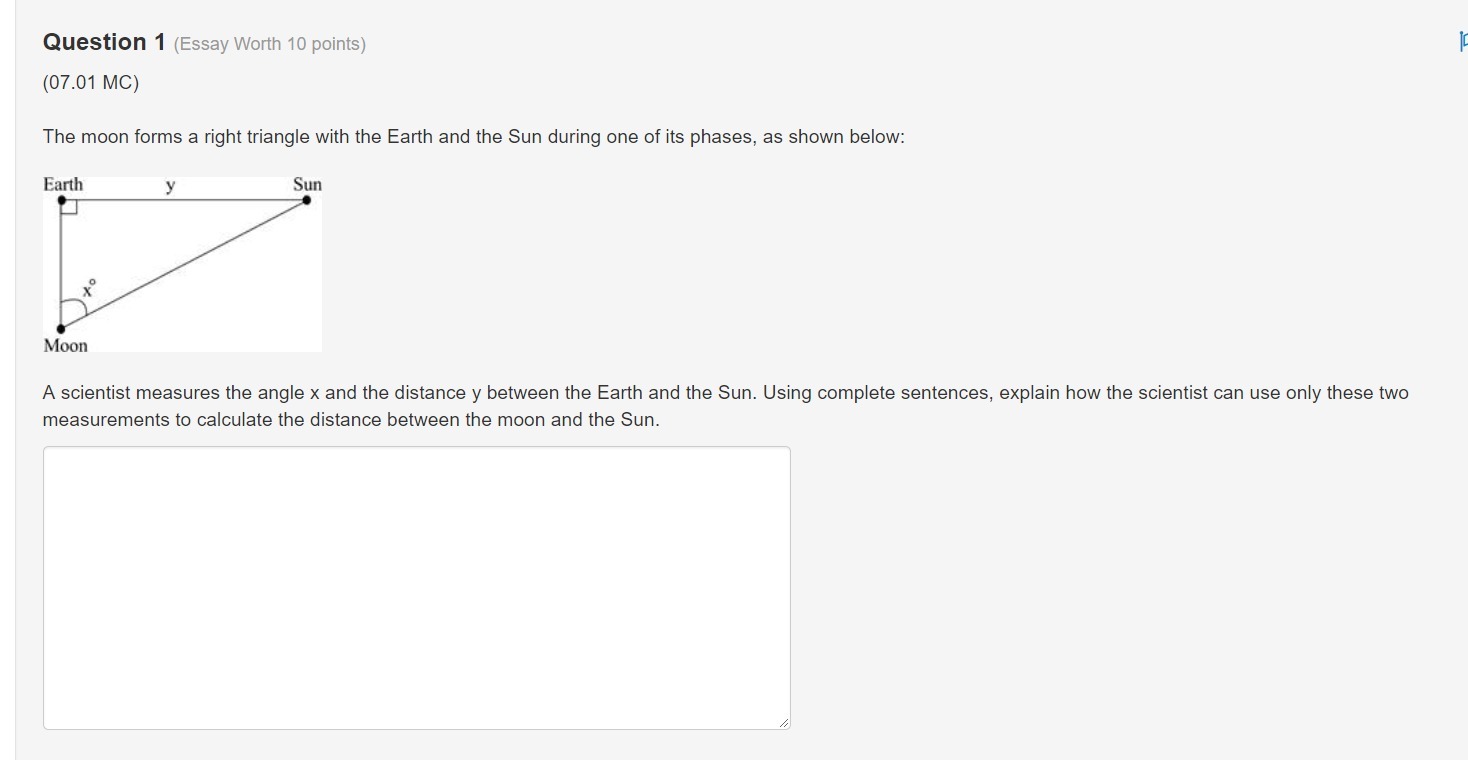The image size is (1468, 760).
Task: Click the Sun label in the diagram
Action: pyautogui.click(x=307, y=184)
